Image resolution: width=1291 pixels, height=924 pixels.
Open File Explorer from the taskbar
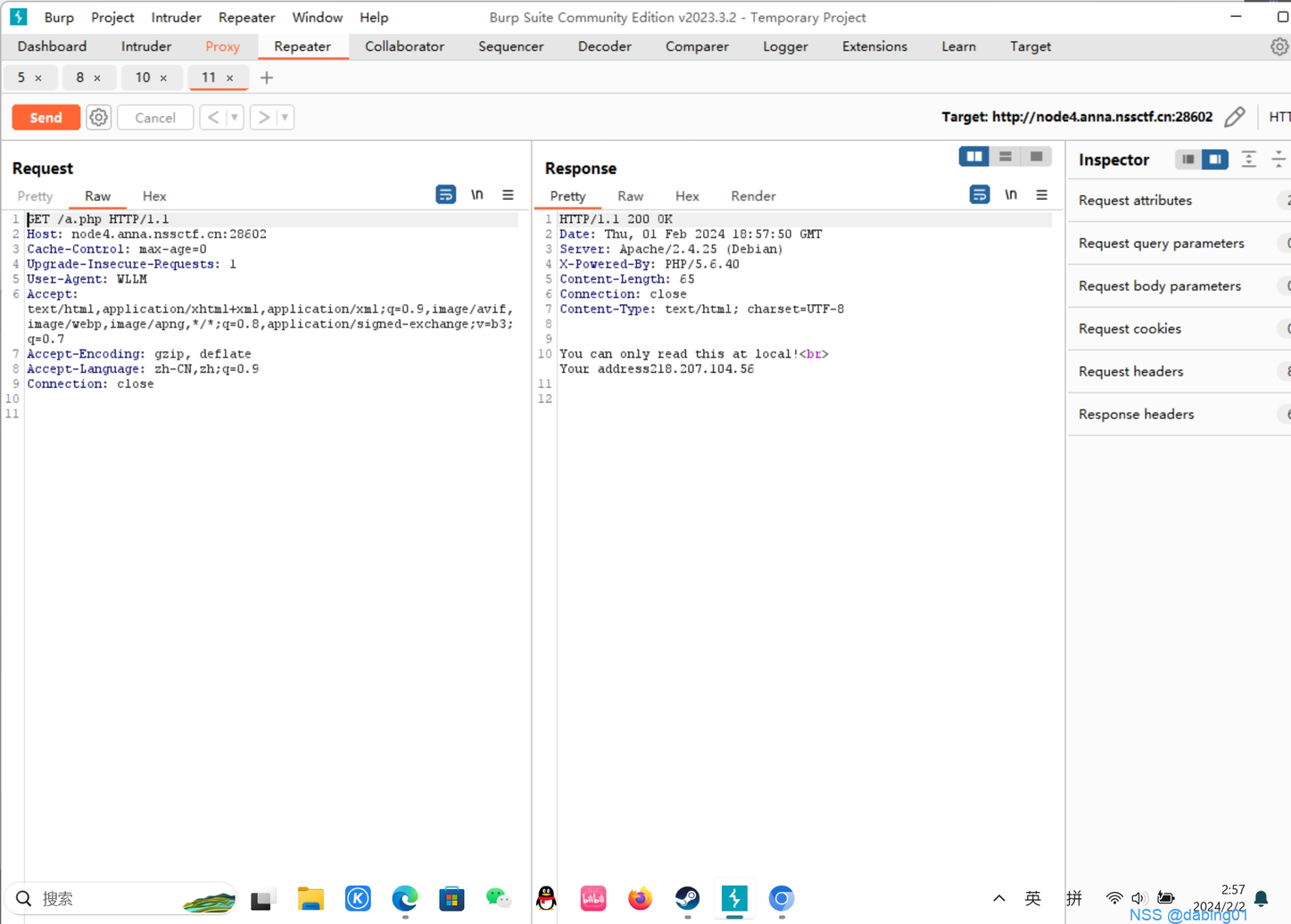310,898
